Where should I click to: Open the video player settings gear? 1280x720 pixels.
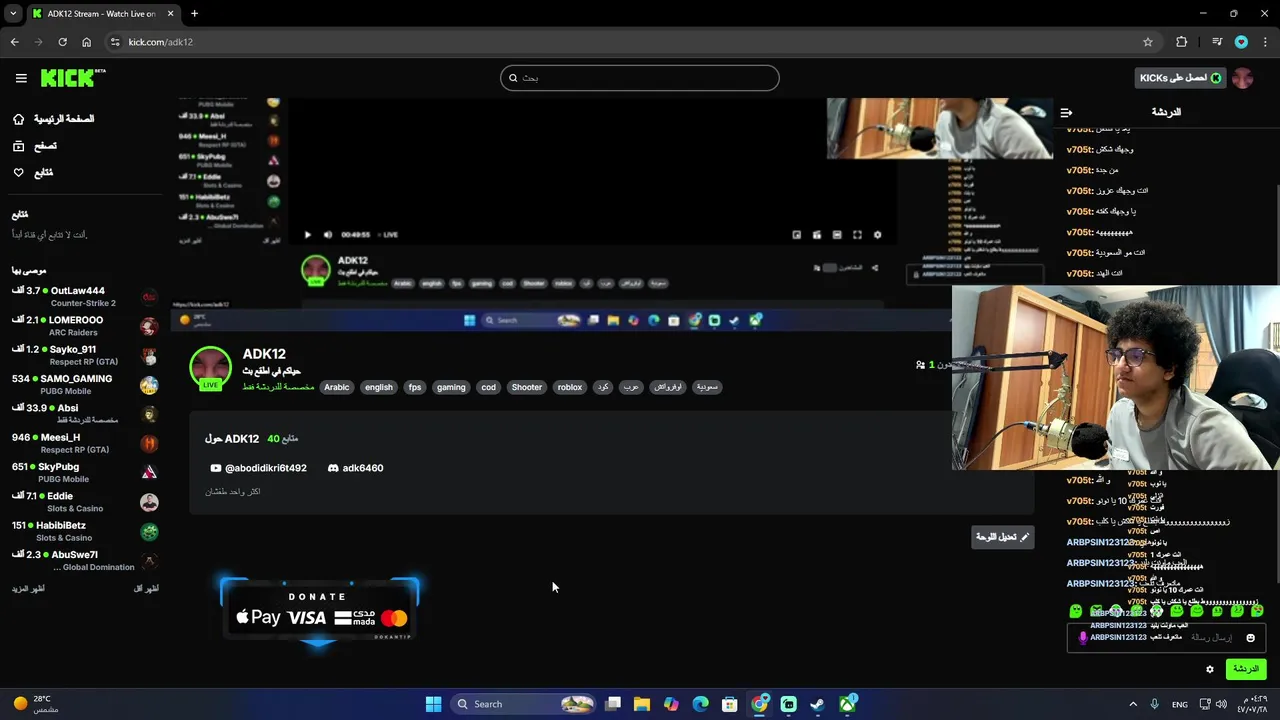pyautogui.click(x=877, y=235)
